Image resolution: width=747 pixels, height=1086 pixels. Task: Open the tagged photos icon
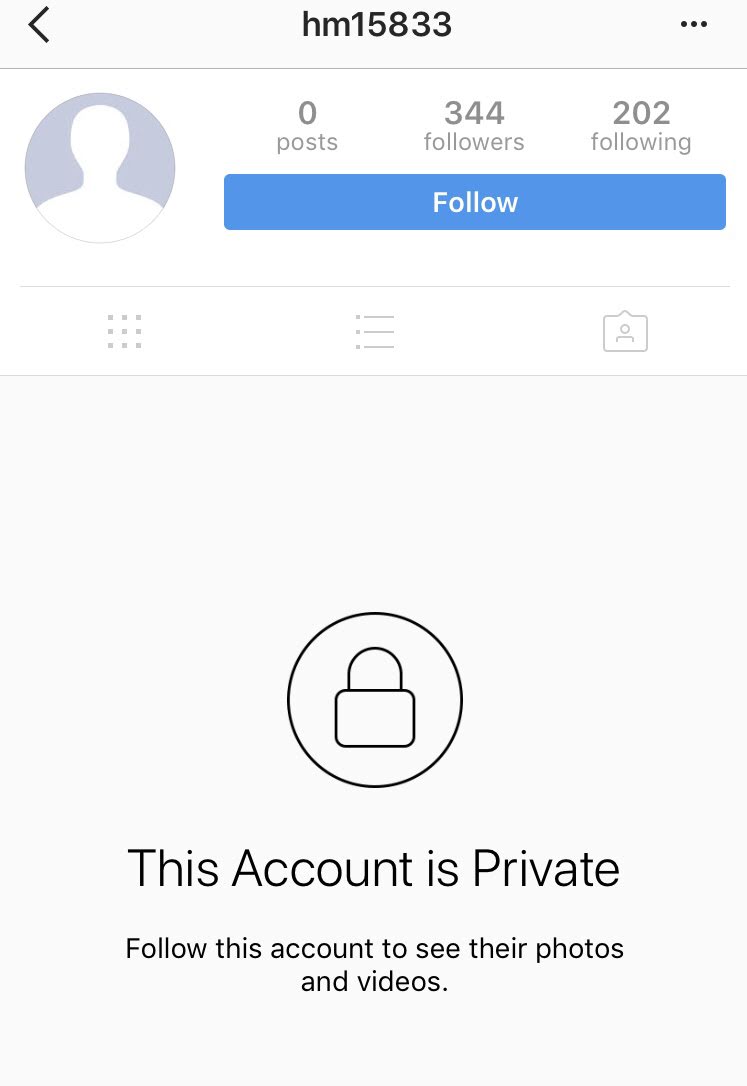click(x=625, y=331)
